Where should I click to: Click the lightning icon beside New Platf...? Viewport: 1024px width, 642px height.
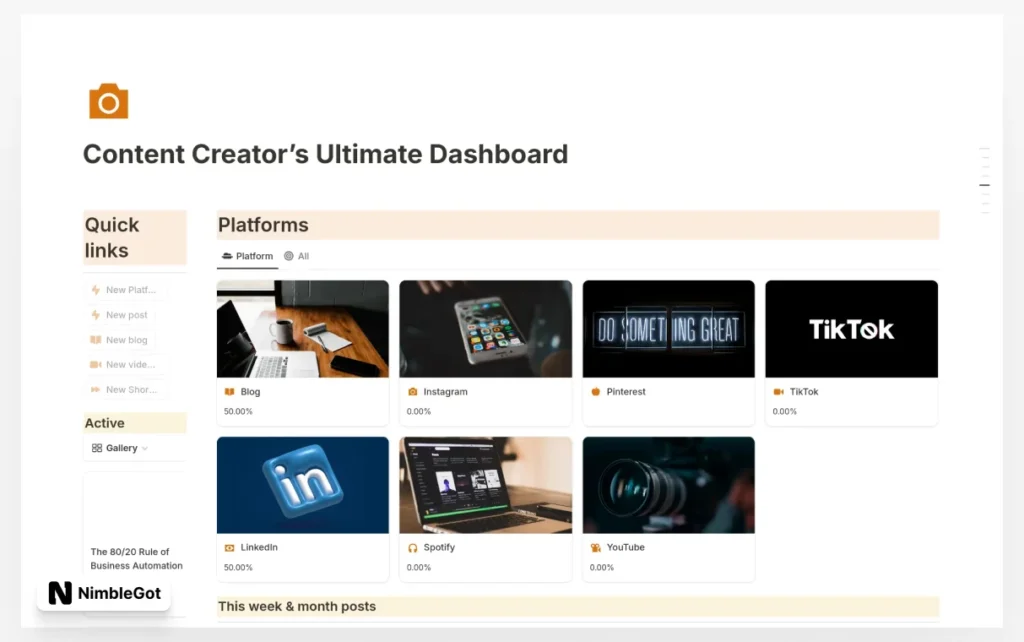[x=96, y=290]
